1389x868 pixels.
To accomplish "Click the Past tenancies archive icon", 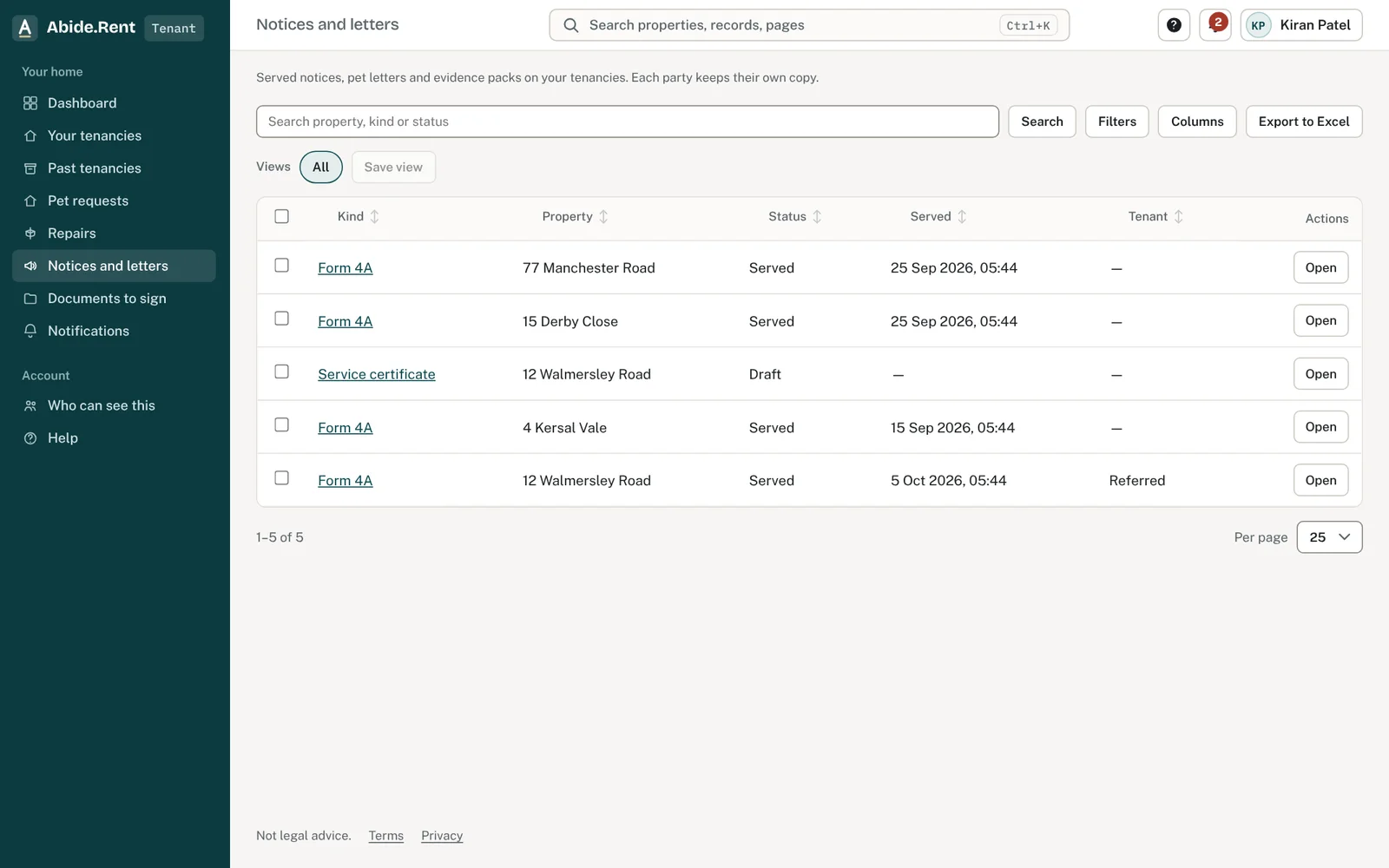I will pyautogui.click(x=30, y=168).
